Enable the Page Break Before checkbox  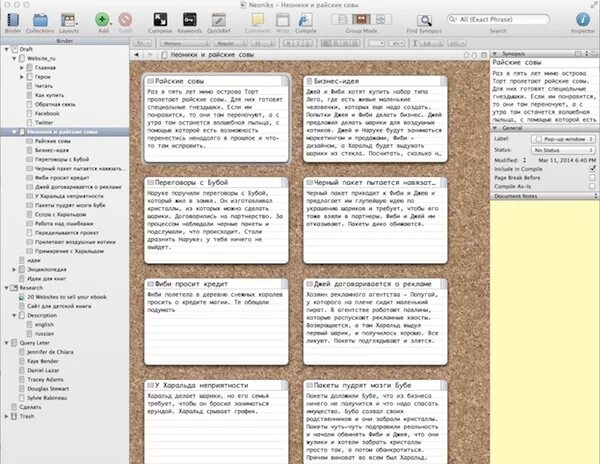(x=592, y=177)
